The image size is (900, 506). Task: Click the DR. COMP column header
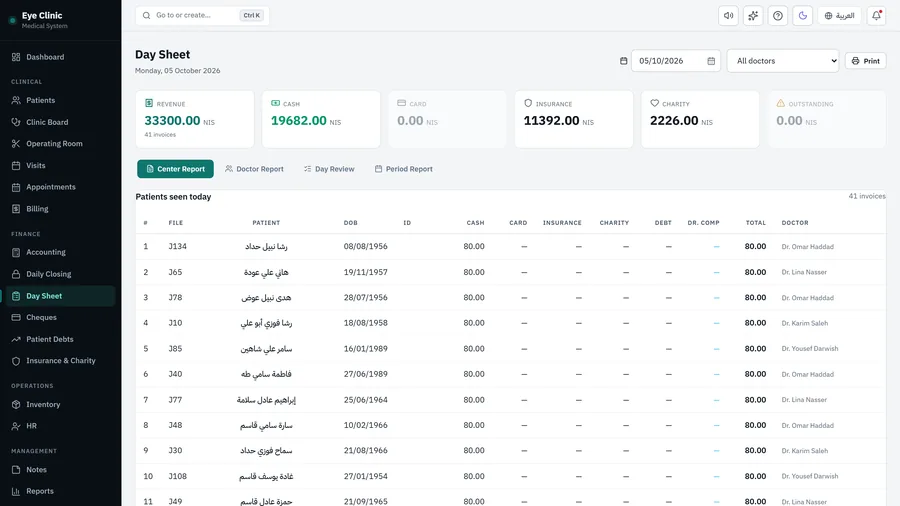pyautogui.click(x=703, y=223)
